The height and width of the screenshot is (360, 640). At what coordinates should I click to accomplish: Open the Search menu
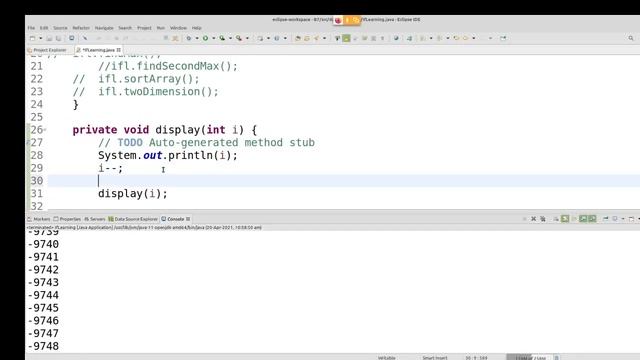click(x=125, y=28)
